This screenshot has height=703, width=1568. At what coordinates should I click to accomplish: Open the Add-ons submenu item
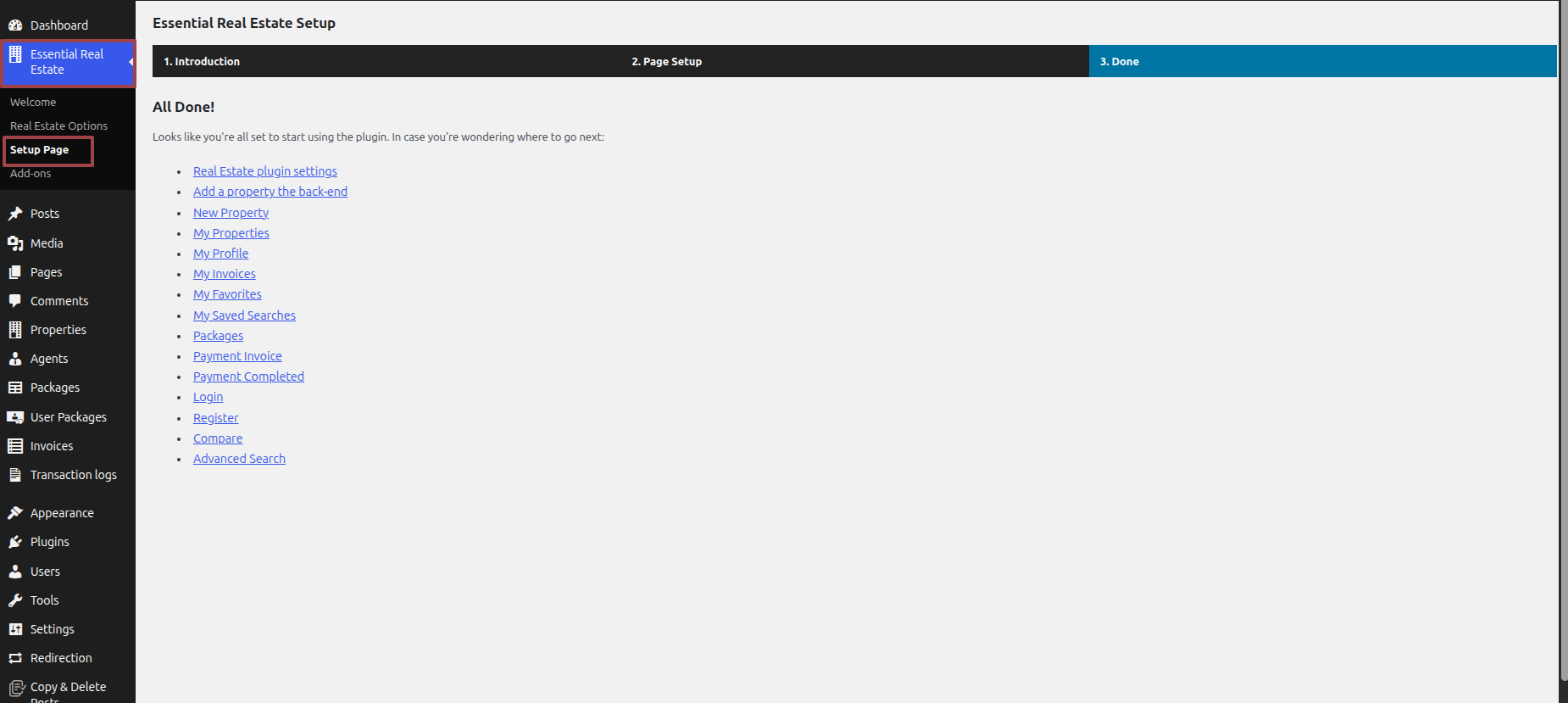click(x=31, y=173)
